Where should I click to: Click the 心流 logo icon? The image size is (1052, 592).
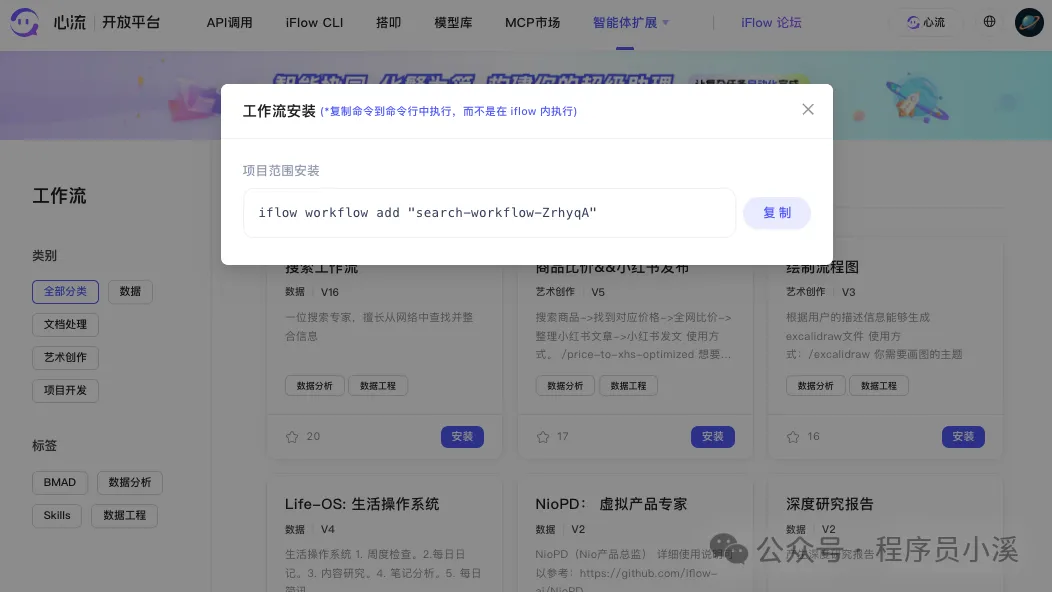coord(23,22)
